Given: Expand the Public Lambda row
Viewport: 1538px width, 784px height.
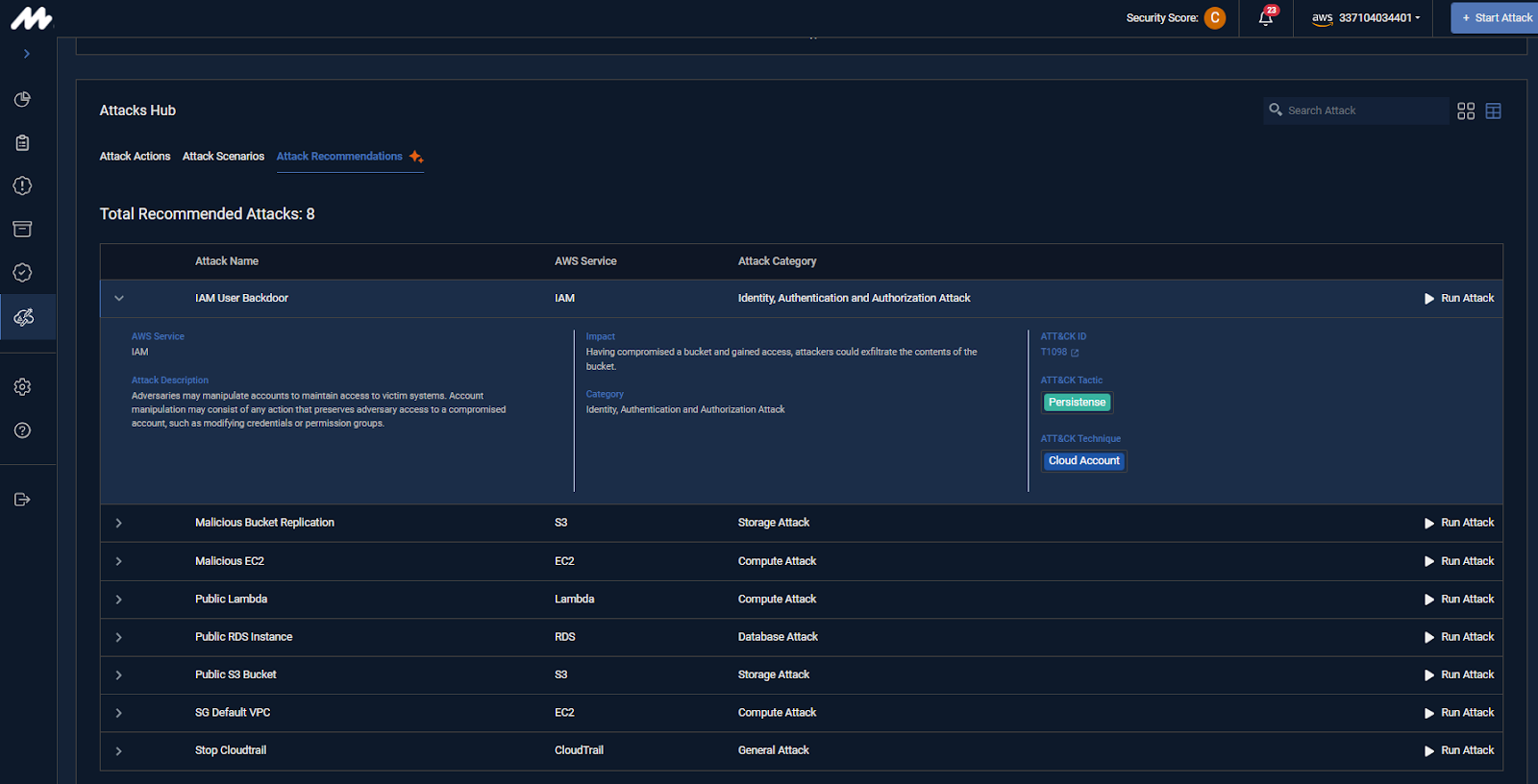Looking at the screenshot, I should click(x=119, y=600).
